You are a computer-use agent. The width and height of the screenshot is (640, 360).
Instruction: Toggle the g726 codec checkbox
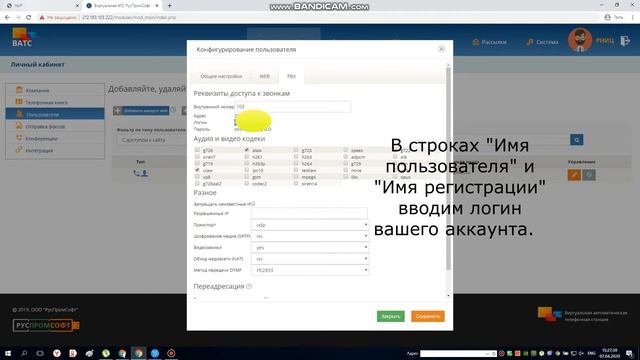point(198,150)
